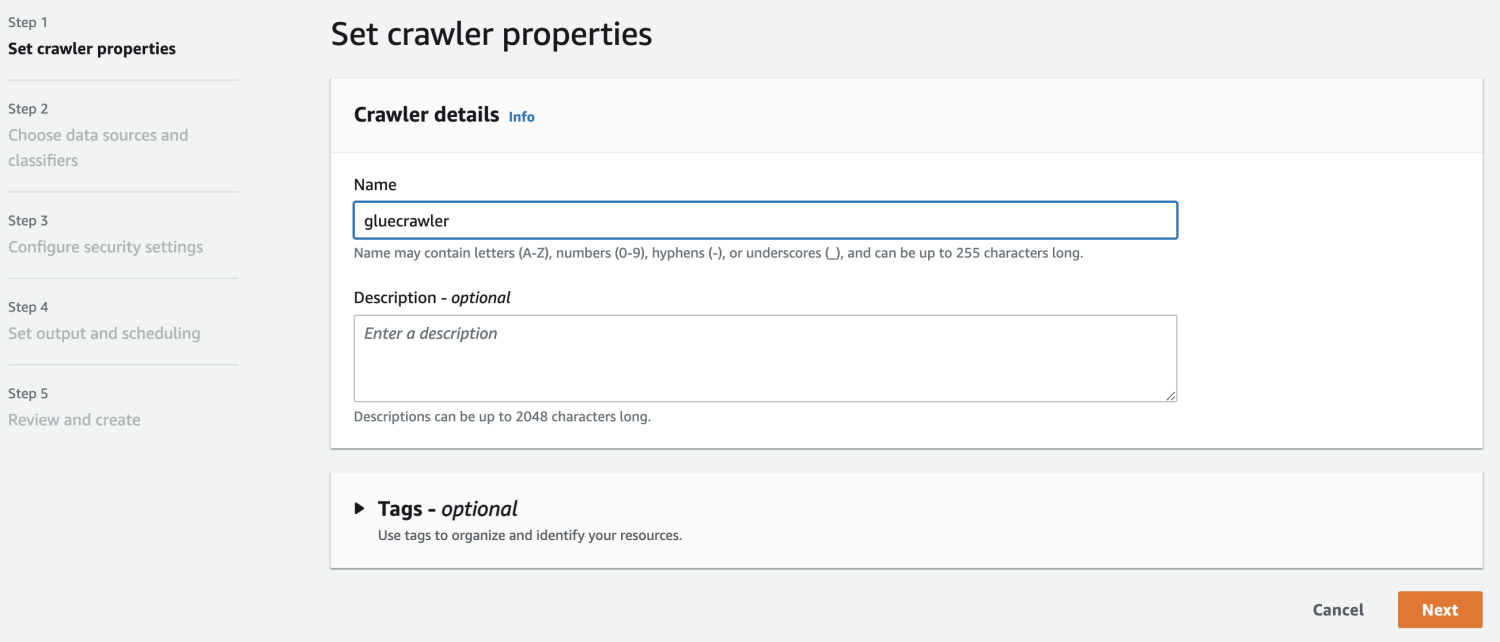The image size is (1500, 642).
Task: Open the Info link beside Crawler details
Action: pos(521,117)
